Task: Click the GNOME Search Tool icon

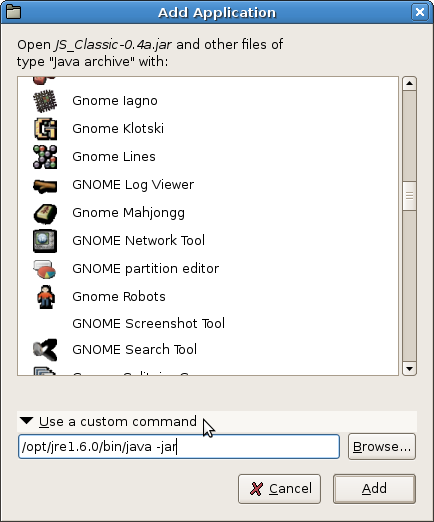Action: [45, 350]
